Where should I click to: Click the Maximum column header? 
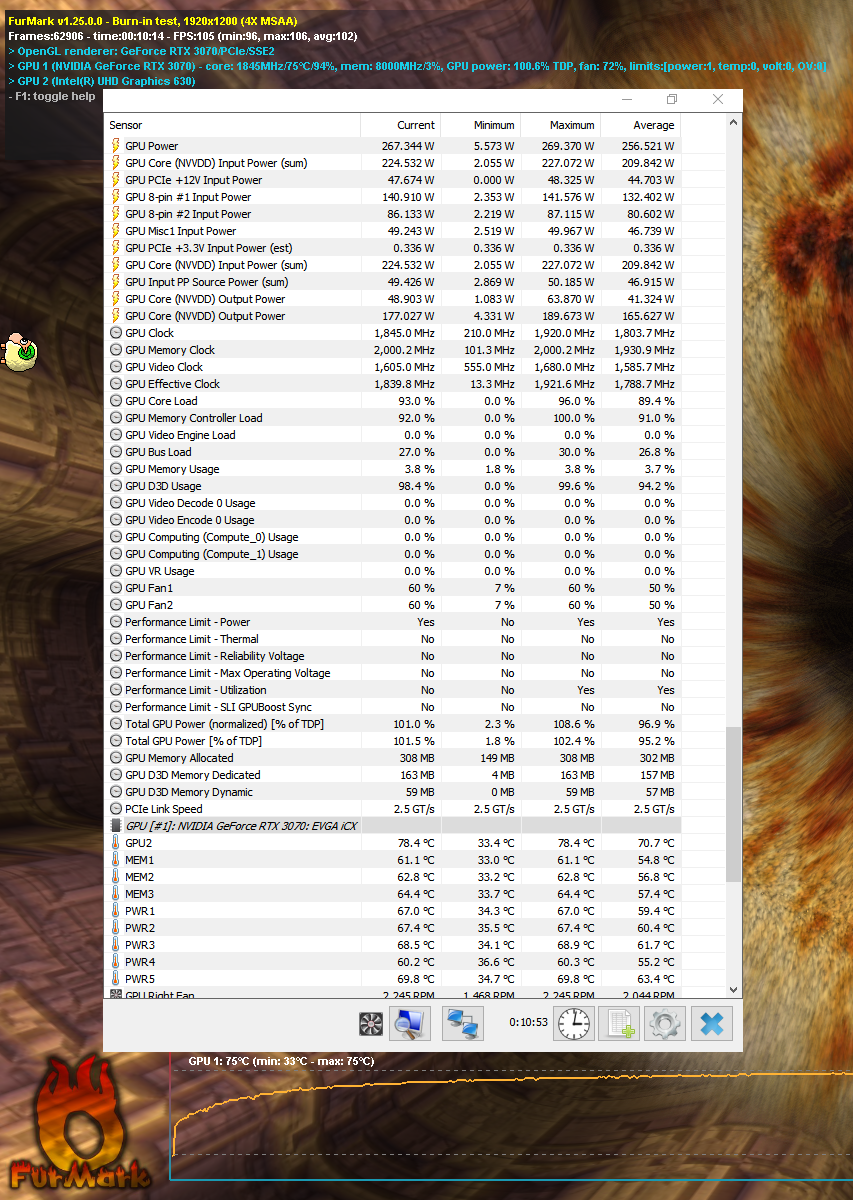pyautogui.click(x=560, y=125)
